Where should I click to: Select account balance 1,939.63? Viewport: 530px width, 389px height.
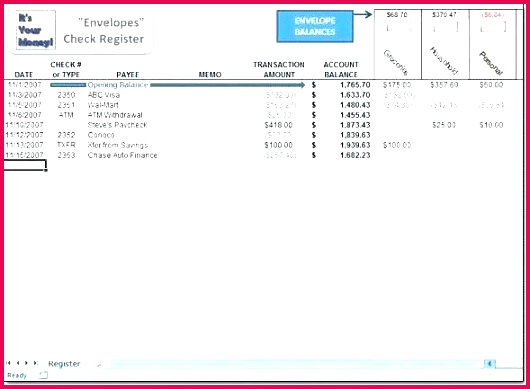click(355, 145)
